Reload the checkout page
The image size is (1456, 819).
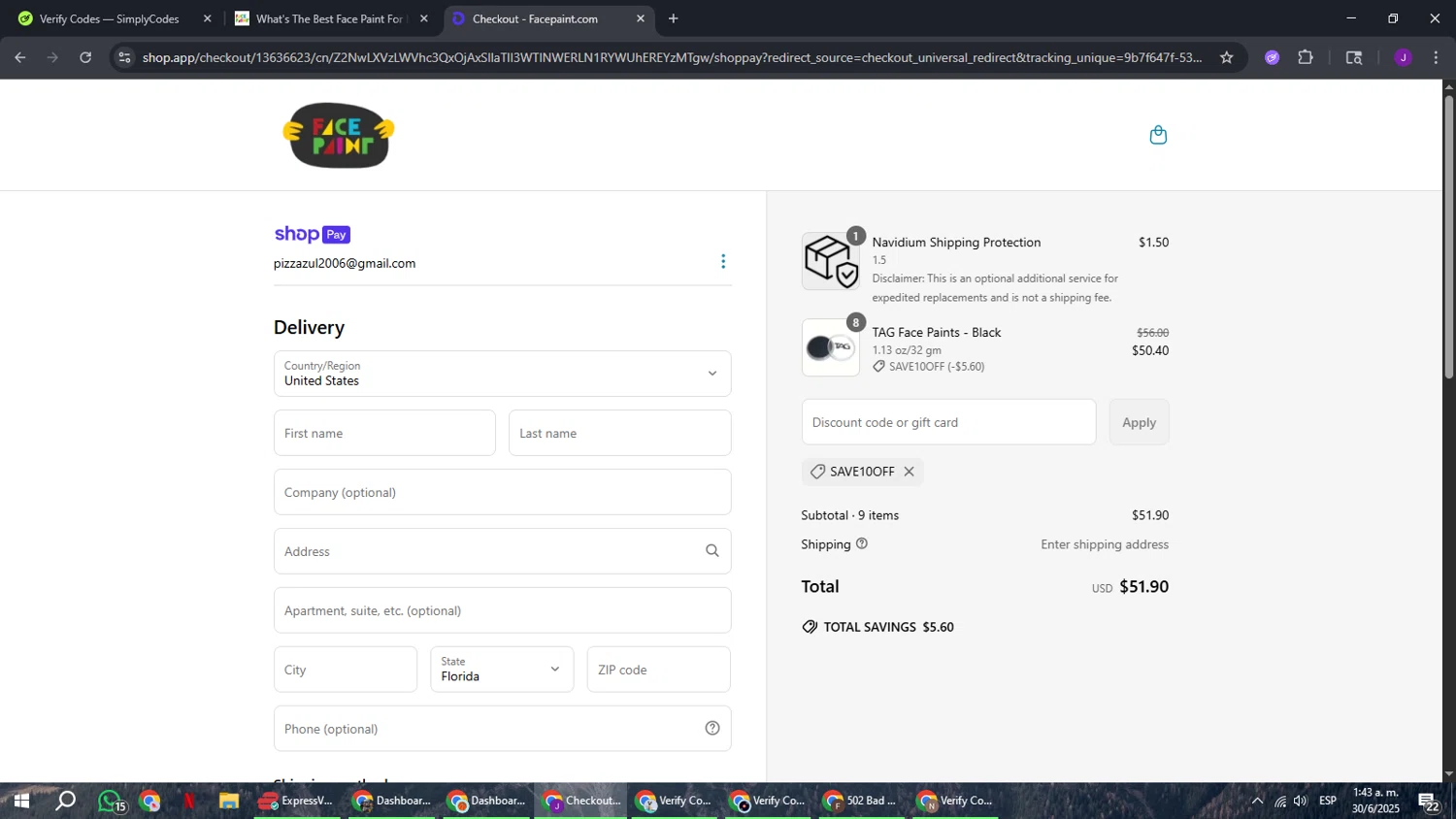point(85,57)
